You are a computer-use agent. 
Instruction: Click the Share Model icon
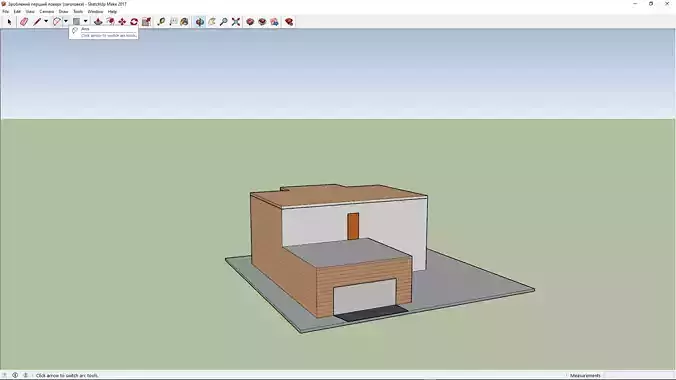coord(262,22)
